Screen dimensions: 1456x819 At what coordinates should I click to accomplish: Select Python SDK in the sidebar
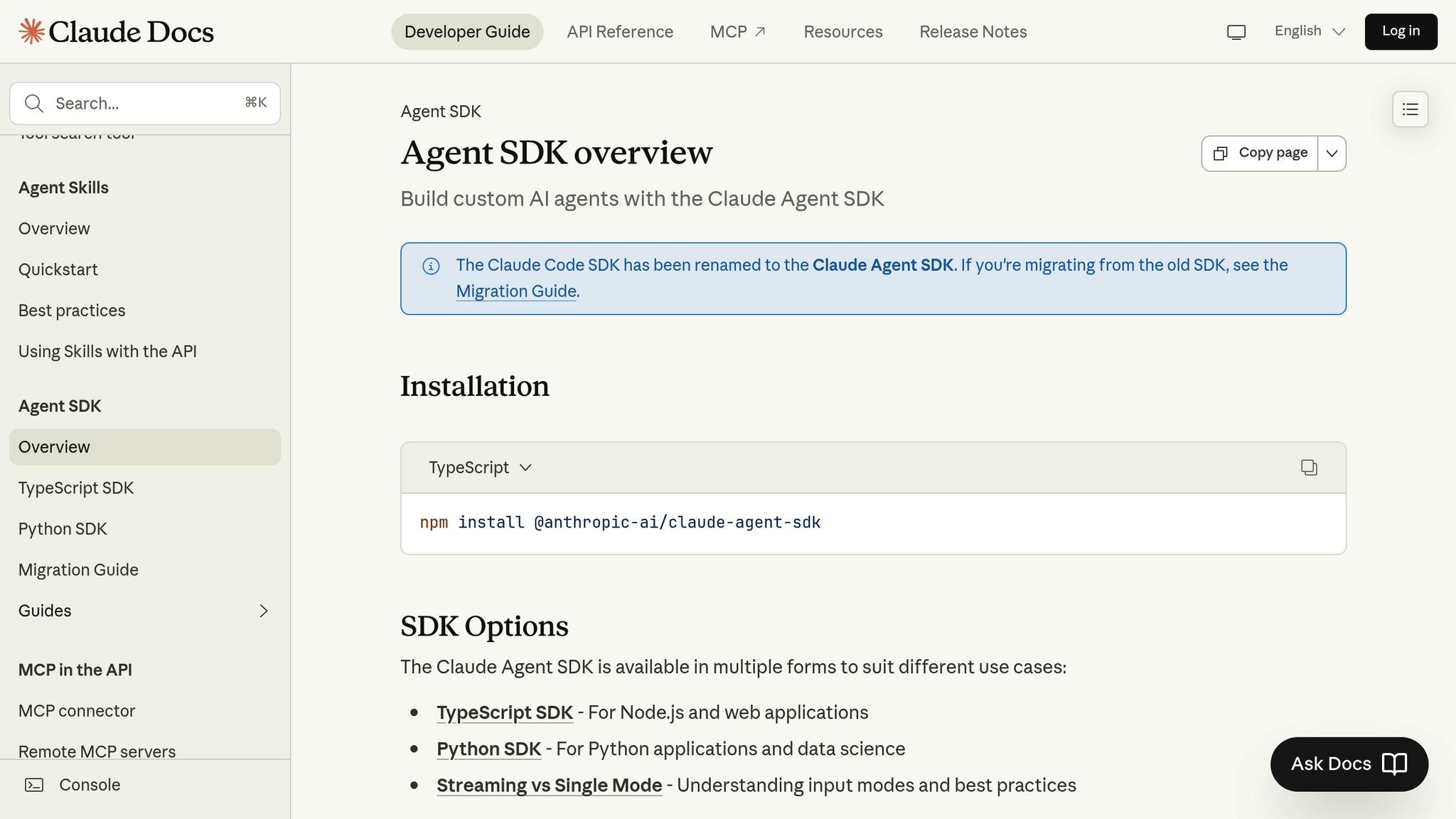pos(63,529)
